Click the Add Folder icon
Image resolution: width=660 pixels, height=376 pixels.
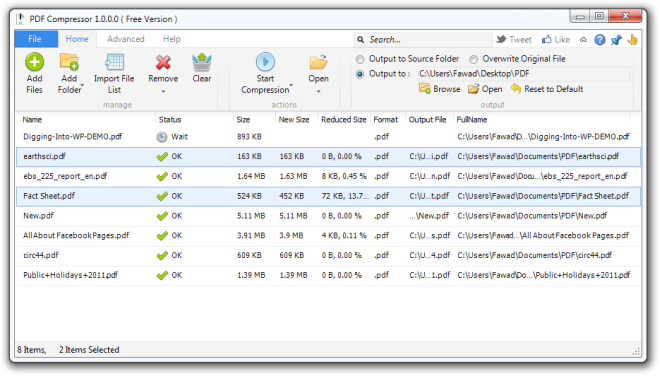click(69, 61)
